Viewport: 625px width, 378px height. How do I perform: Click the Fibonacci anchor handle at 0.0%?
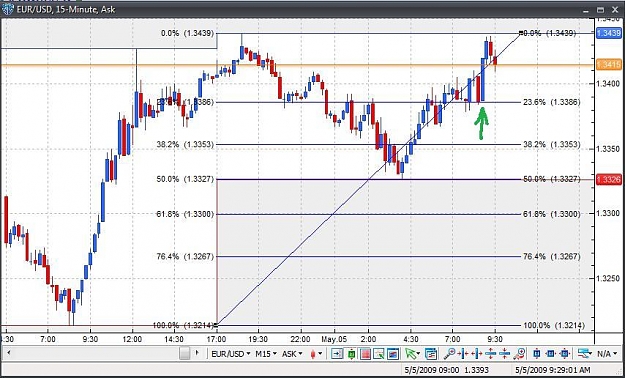click(x=521, y=33)
